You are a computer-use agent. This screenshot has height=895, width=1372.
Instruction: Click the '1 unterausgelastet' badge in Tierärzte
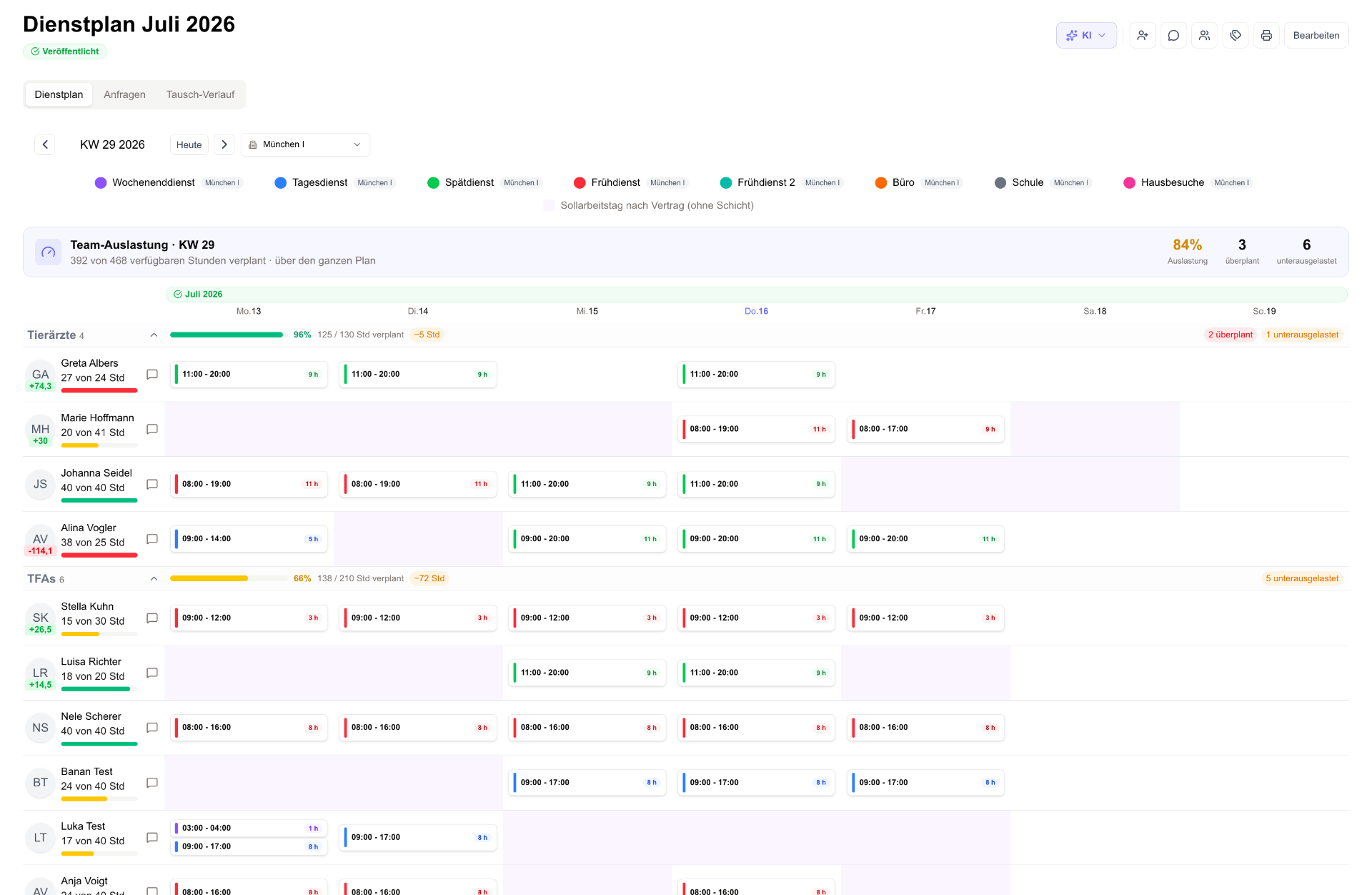click(x=1302, y=335)
